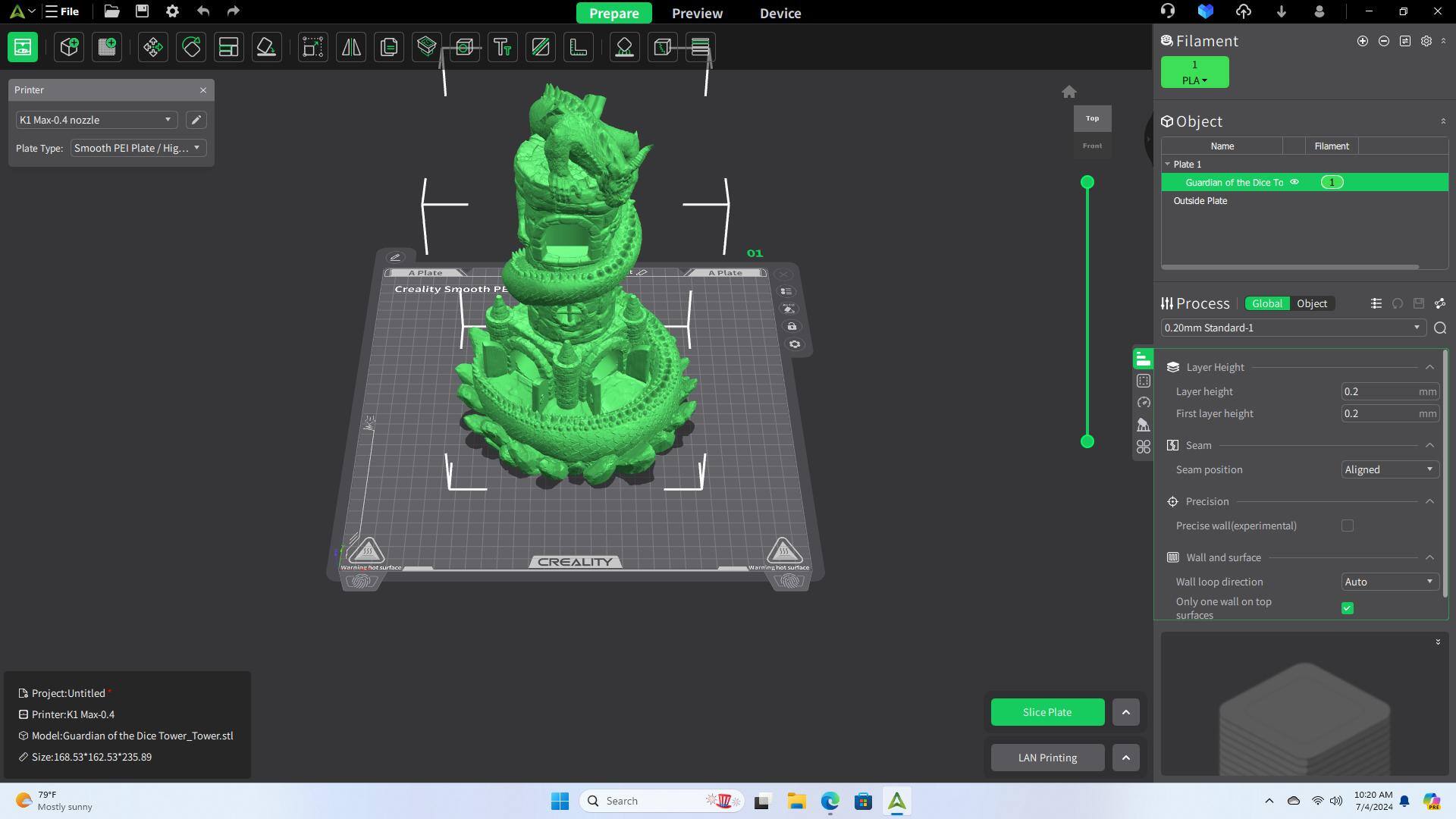Open the Plate Type dropdown

point(137,148)
